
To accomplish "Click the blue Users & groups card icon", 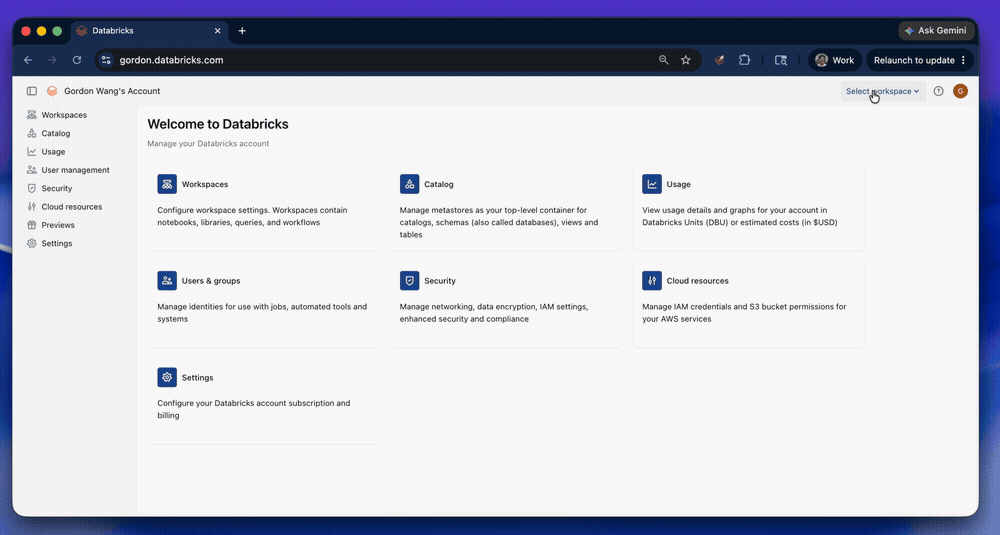I will point(167,281).
